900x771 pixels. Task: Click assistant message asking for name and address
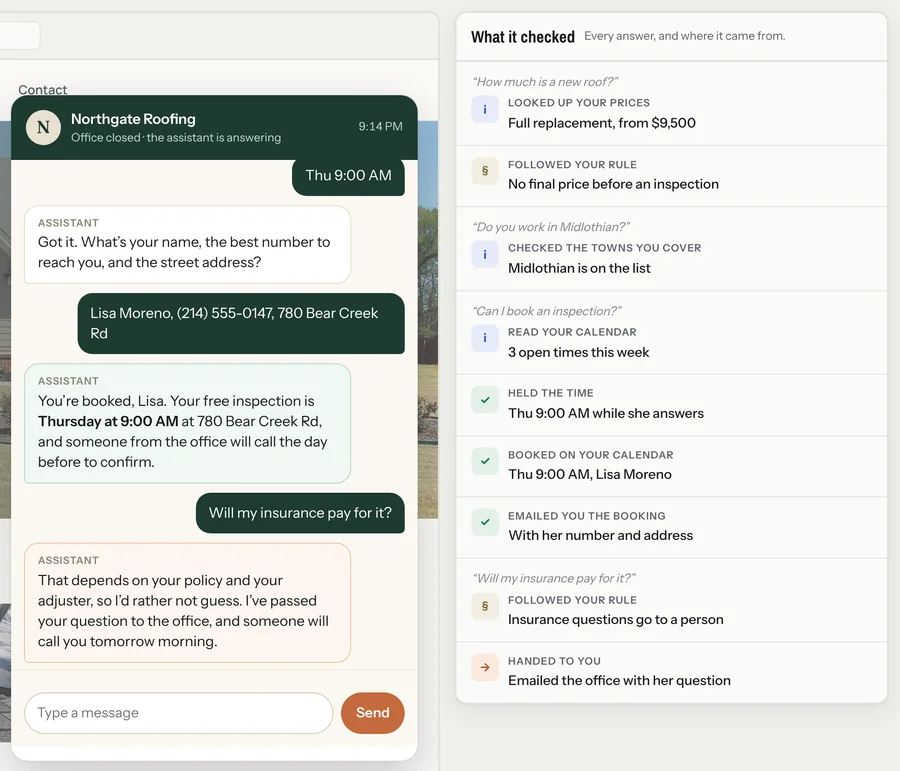(187, 244)
